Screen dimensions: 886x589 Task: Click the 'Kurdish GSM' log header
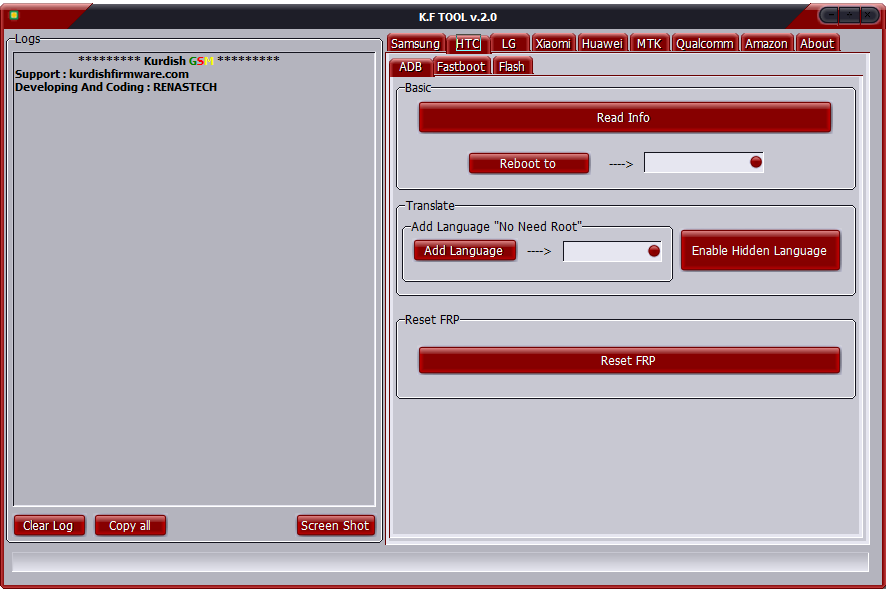pyautogui.click(x=179, y=60)
